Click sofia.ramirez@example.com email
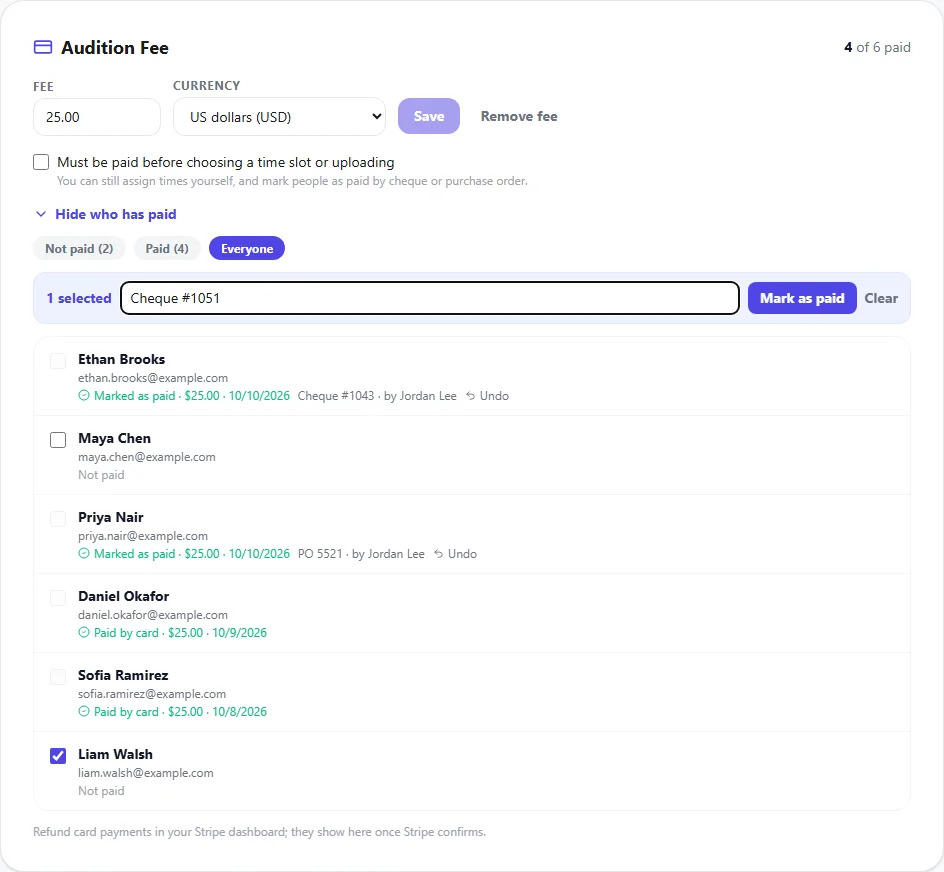The image size is (944, 872). tap(152, 694)
